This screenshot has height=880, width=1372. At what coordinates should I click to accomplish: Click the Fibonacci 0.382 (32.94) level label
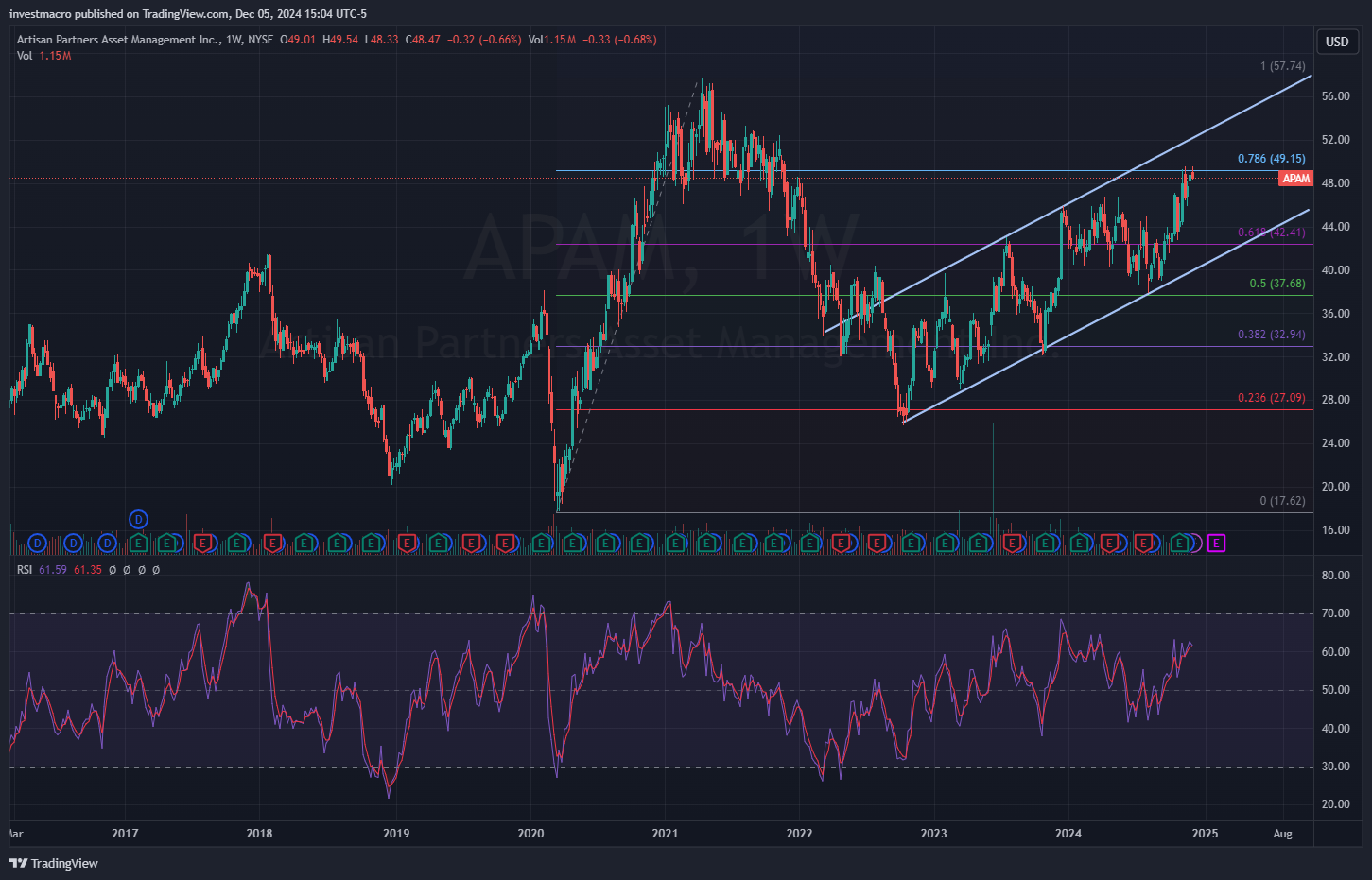pyautogui.click(x=1272, y=335)
